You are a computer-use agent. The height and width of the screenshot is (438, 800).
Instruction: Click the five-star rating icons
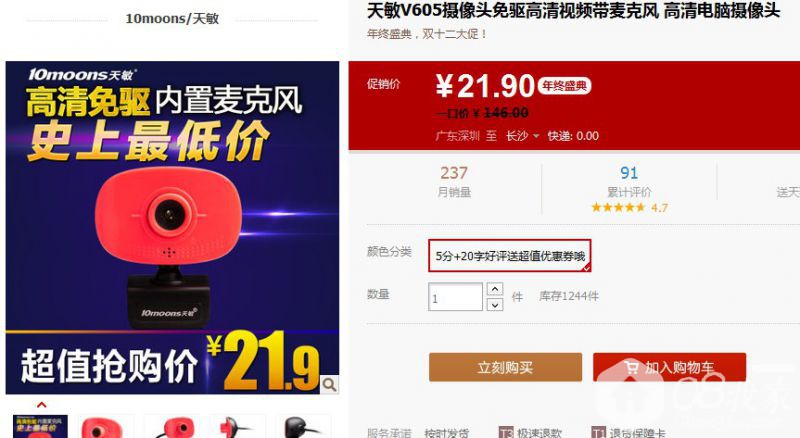tap(618, 207)
